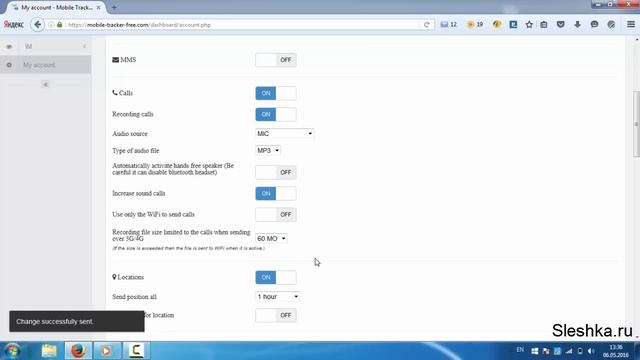Open the 60 MO file size dropdown

pyautogui.click(x=271, y=238)
